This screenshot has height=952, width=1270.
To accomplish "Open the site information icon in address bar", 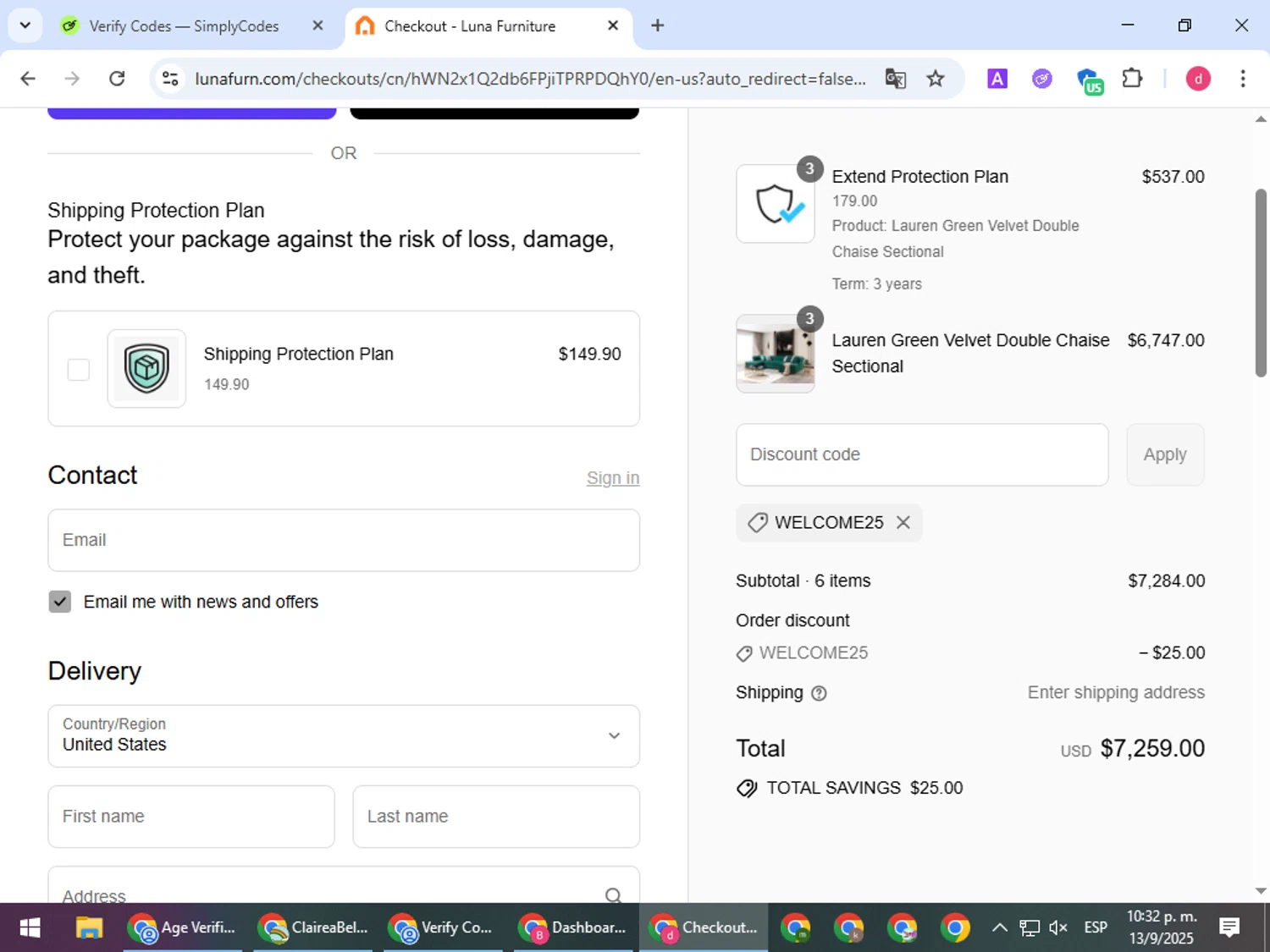I will click(x=170, y=79).
